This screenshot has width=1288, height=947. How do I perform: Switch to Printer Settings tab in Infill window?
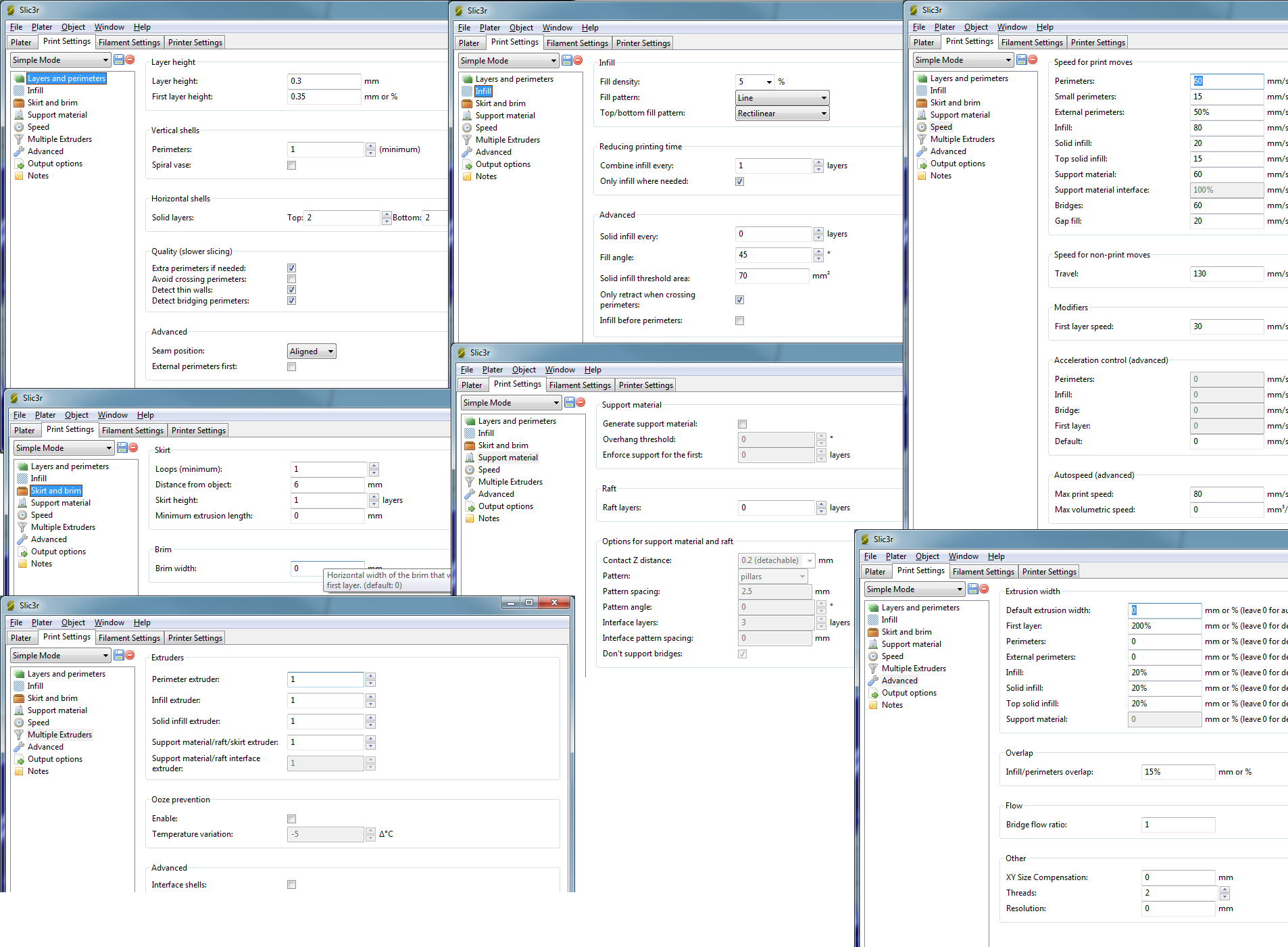643,43
